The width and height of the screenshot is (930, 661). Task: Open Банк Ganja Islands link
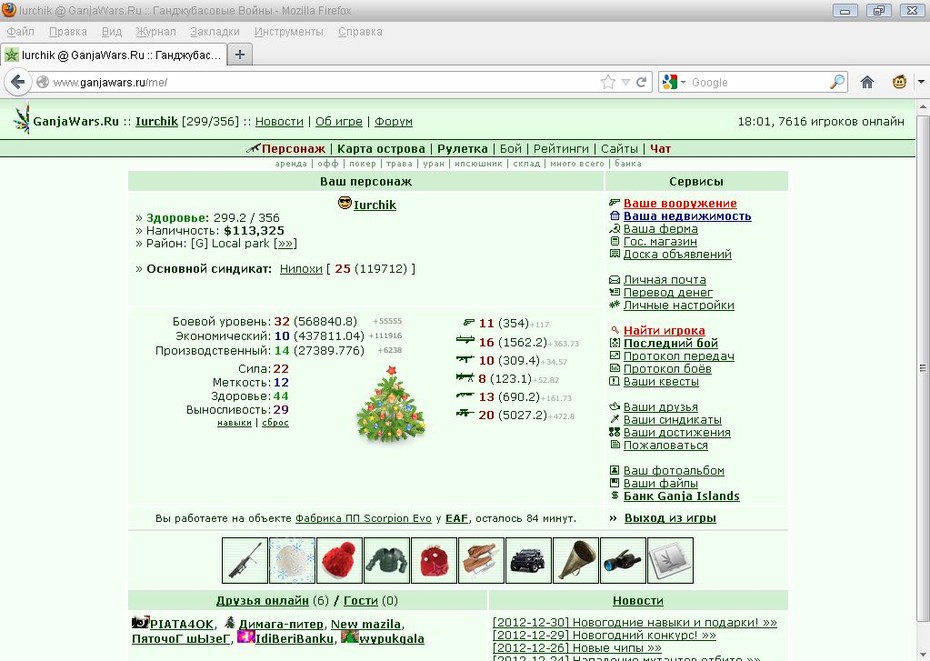(681, 496)
